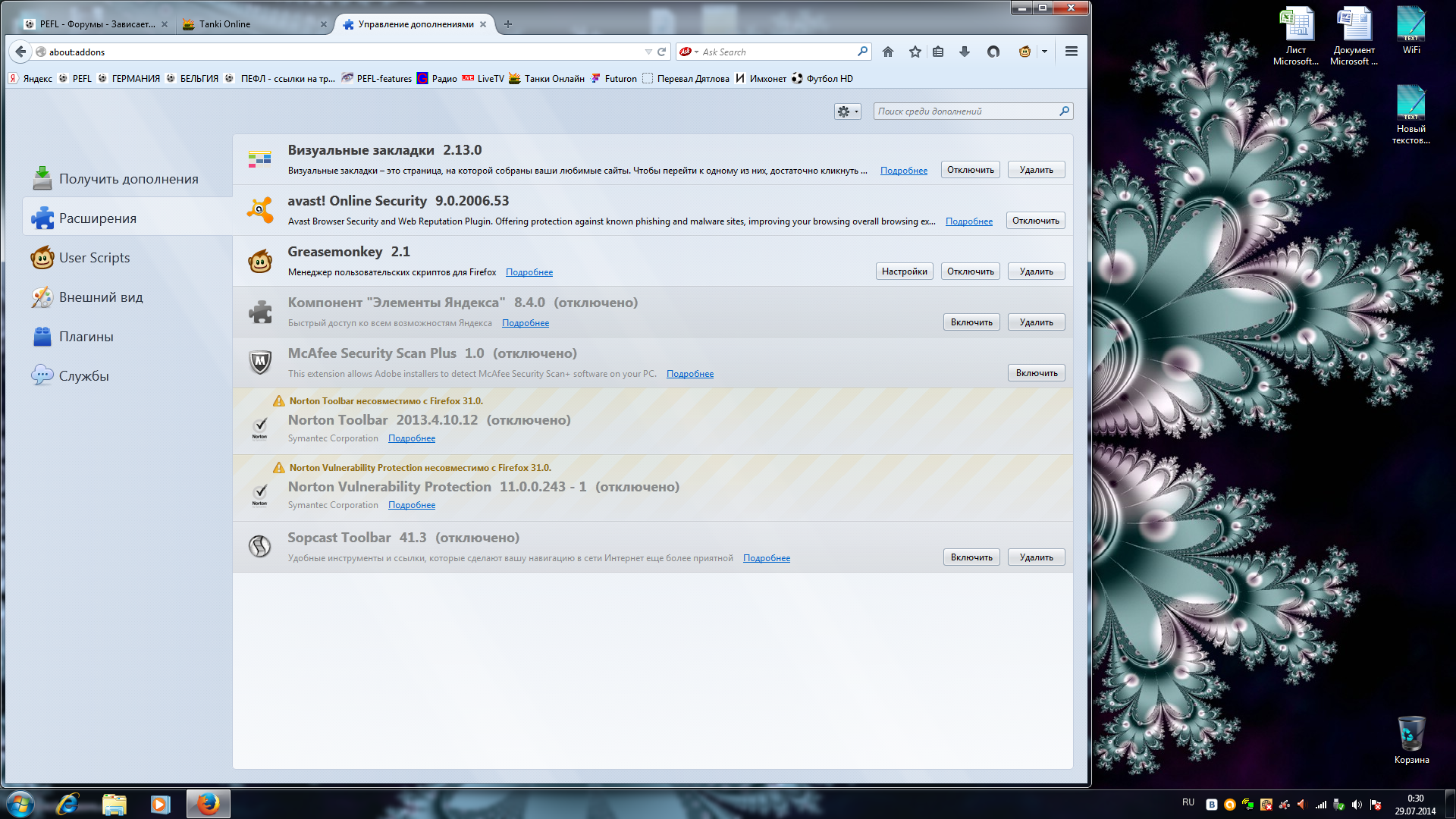Remove Greasemonkey with Удалить
Viewport: 1456px width, 819px height.
pos(1036,271)
